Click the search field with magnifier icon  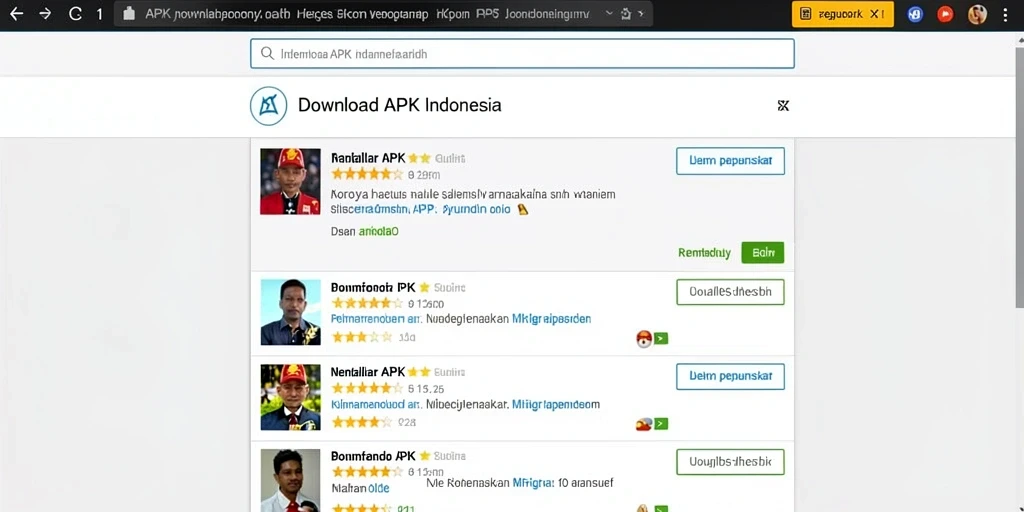click(x=522, y=54)
